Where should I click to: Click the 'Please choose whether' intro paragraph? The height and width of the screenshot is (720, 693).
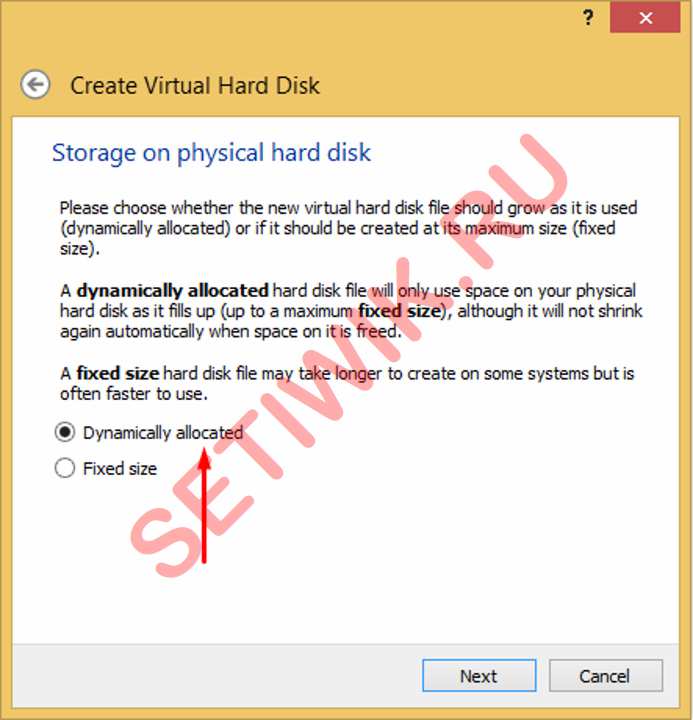pyautogui.click(x=349, y=228)
